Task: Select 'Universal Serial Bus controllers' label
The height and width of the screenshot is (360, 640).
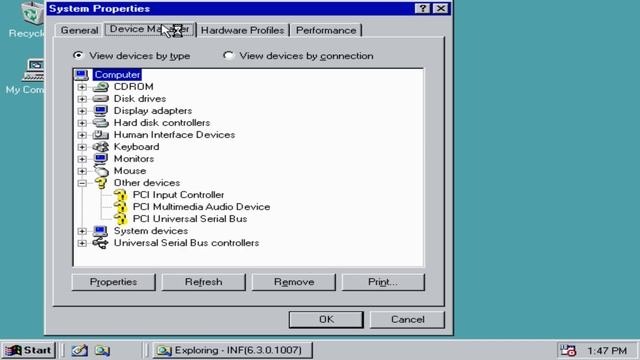Action: point(186,243)
